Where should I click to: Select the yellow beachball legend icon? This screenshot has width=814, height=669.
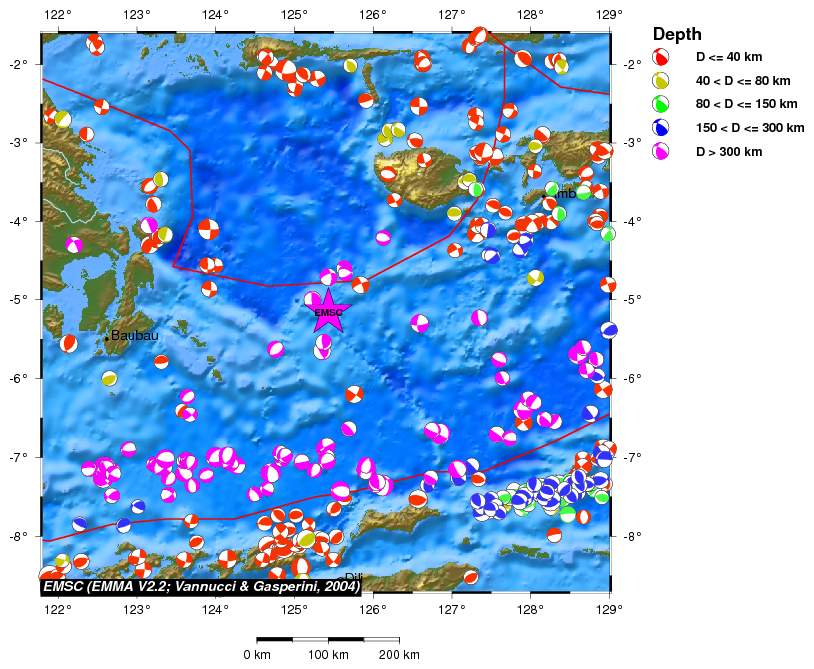tap(661, 81)
